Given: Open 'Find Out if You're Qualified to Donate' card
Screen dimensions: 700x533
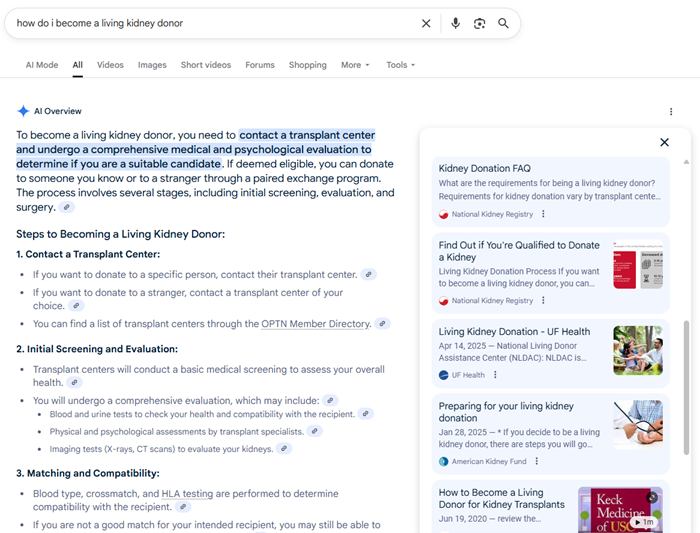Looking at the screenshot, I should click(x=550, y=273).
